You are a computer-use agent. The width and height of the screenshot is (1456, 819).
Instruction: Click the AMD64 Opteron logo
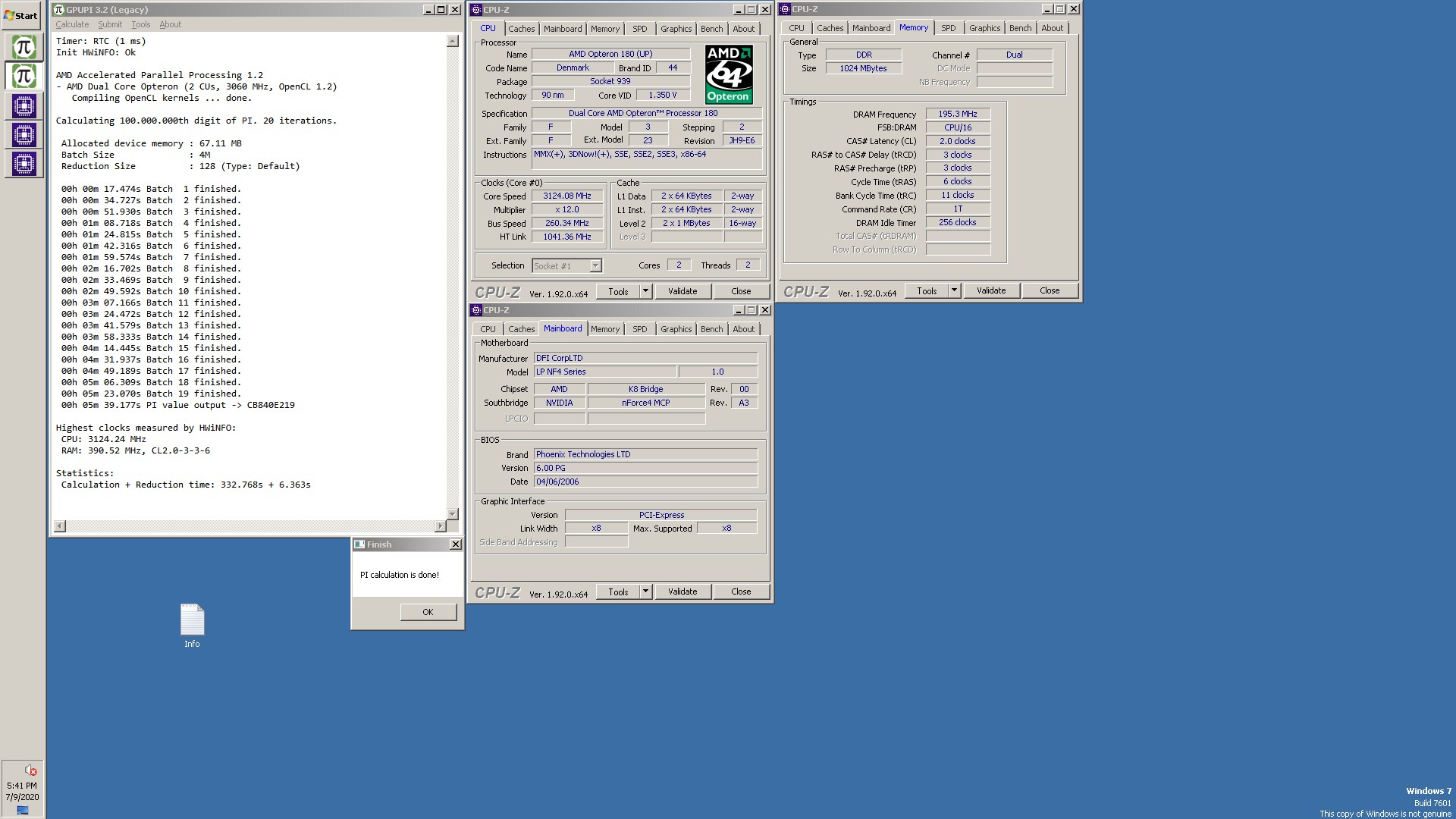(x=728, y=74)
